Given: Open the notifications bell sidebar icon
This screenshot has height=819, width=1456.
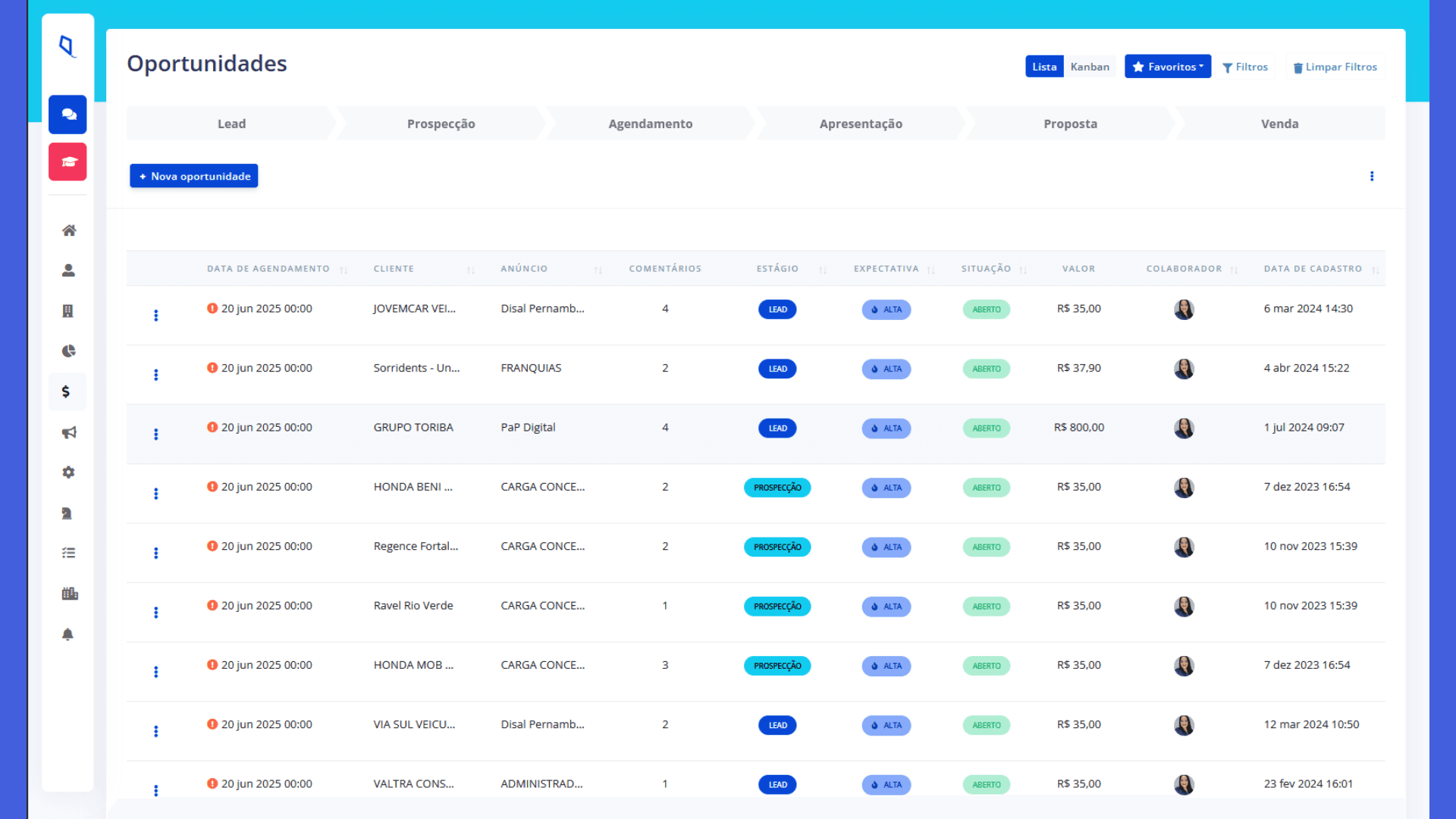Looking at the screenshot, I should (68, 634).
